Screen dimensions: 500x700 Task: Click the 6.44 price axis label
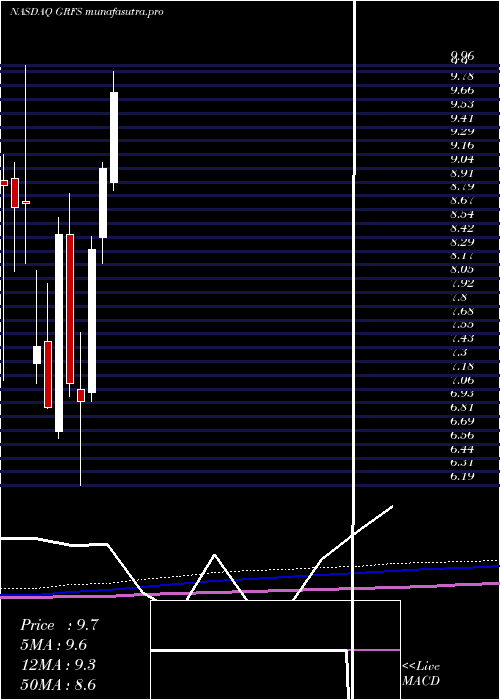(x=462, y=449)
